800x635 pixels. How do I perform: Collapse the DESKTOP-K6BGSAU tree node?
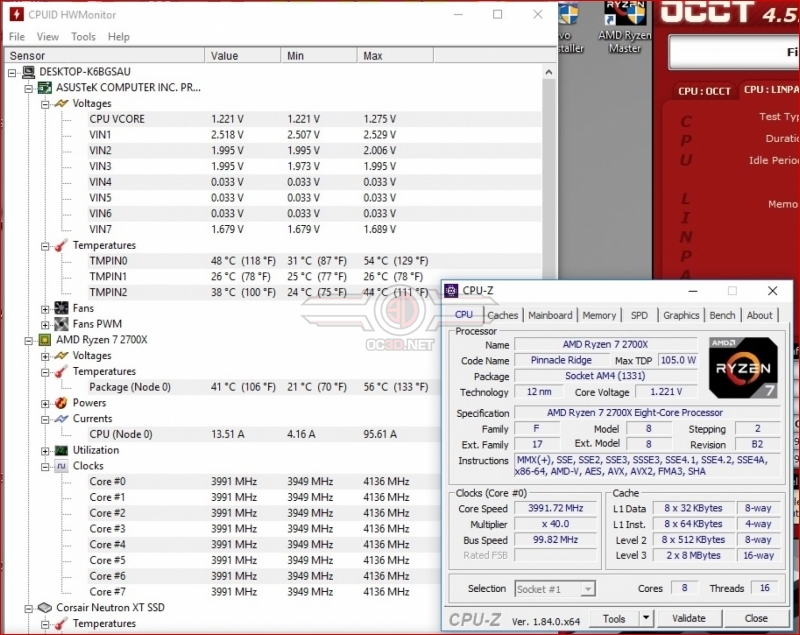click(12, 72)
